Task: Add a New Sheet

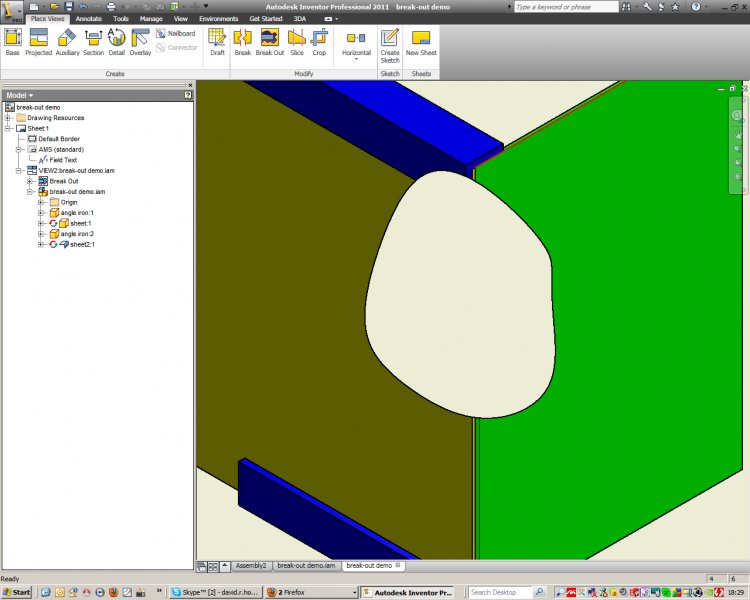Action: 421,42
